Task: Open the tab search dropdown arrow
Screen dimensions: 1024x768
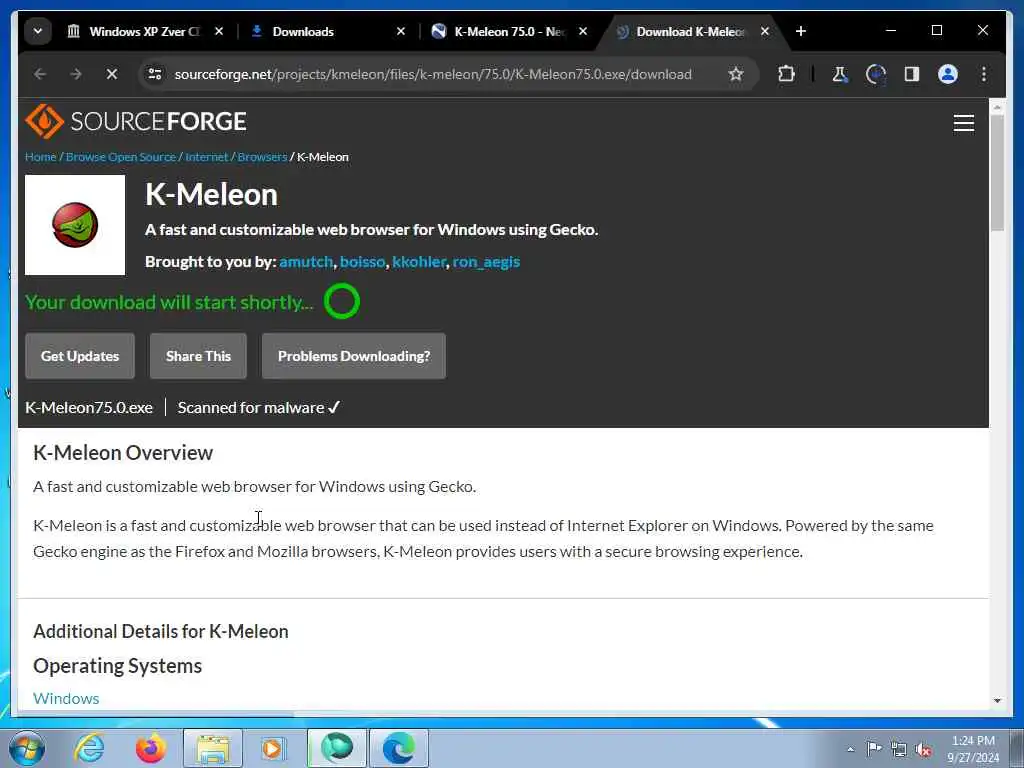Action: [x=38, y=31]
